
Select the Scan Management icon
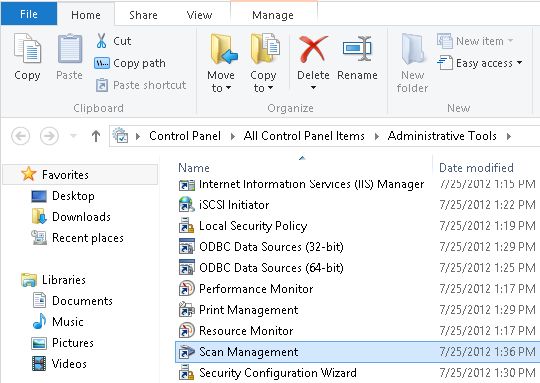point(187,352)
